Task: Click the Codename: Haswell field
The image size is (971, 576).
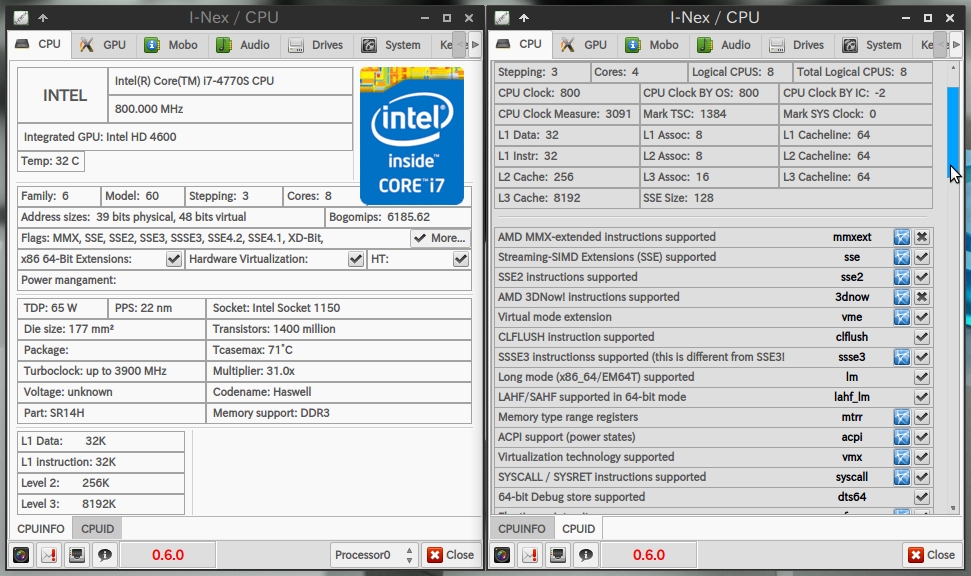Action: [x=339, y=392]
